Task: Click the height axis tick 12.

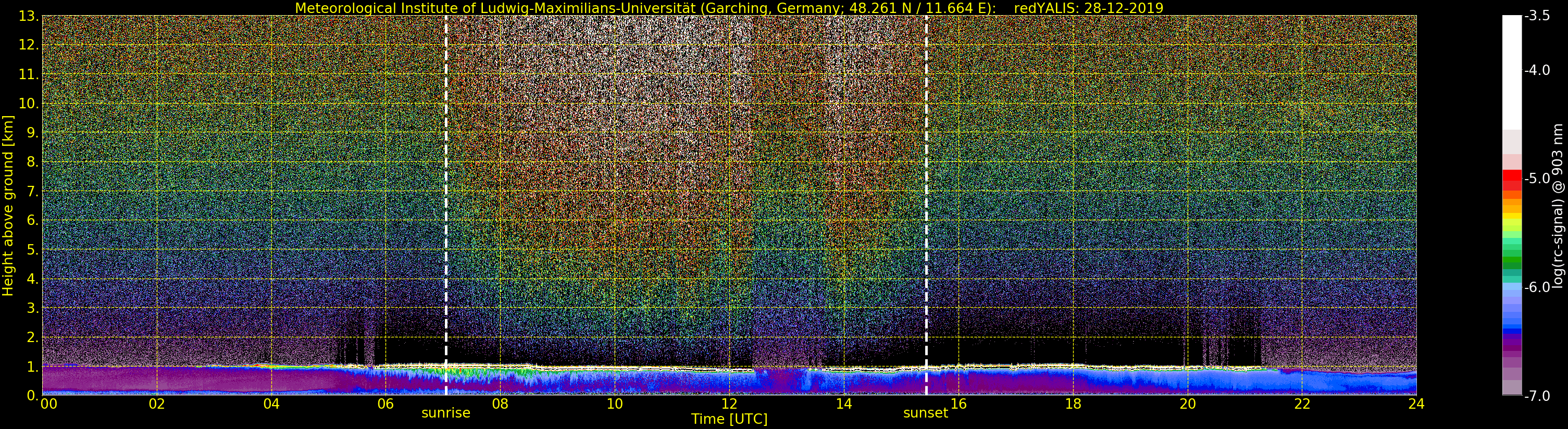Action: click(29, 45)
